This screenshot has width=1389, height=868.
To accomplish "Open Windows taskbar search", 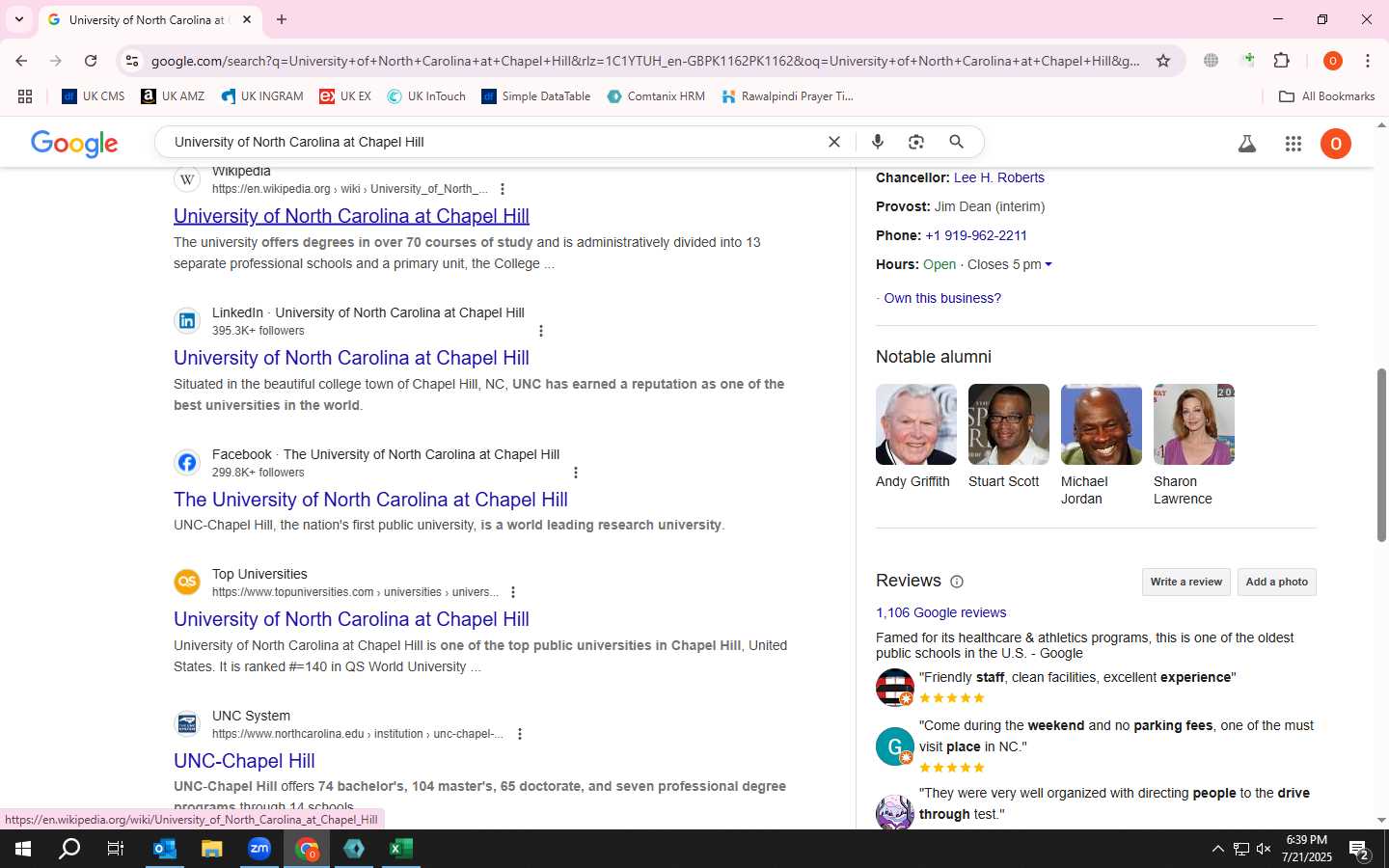I will (69, 849).
